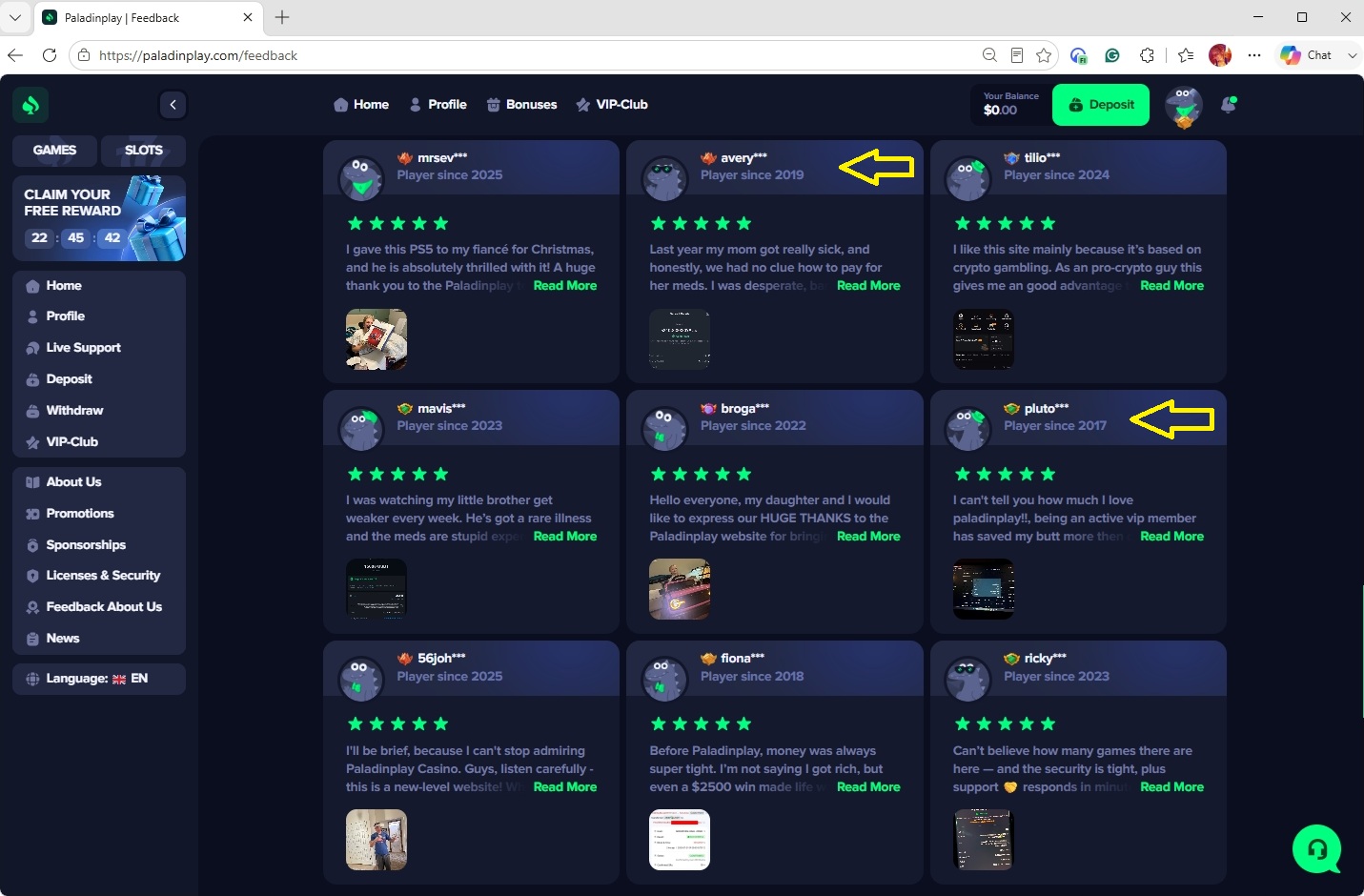Read More on ricky's review

[x=1171, y=787]
